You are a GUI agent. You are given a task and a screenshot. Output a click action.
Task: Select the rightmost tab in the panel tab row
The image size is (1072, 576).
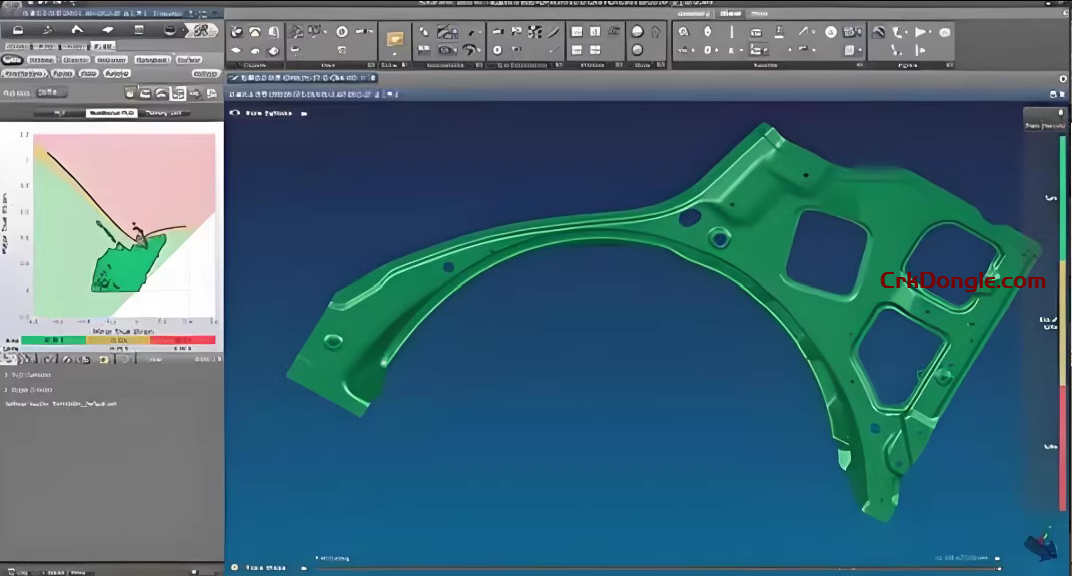point(159,111)
